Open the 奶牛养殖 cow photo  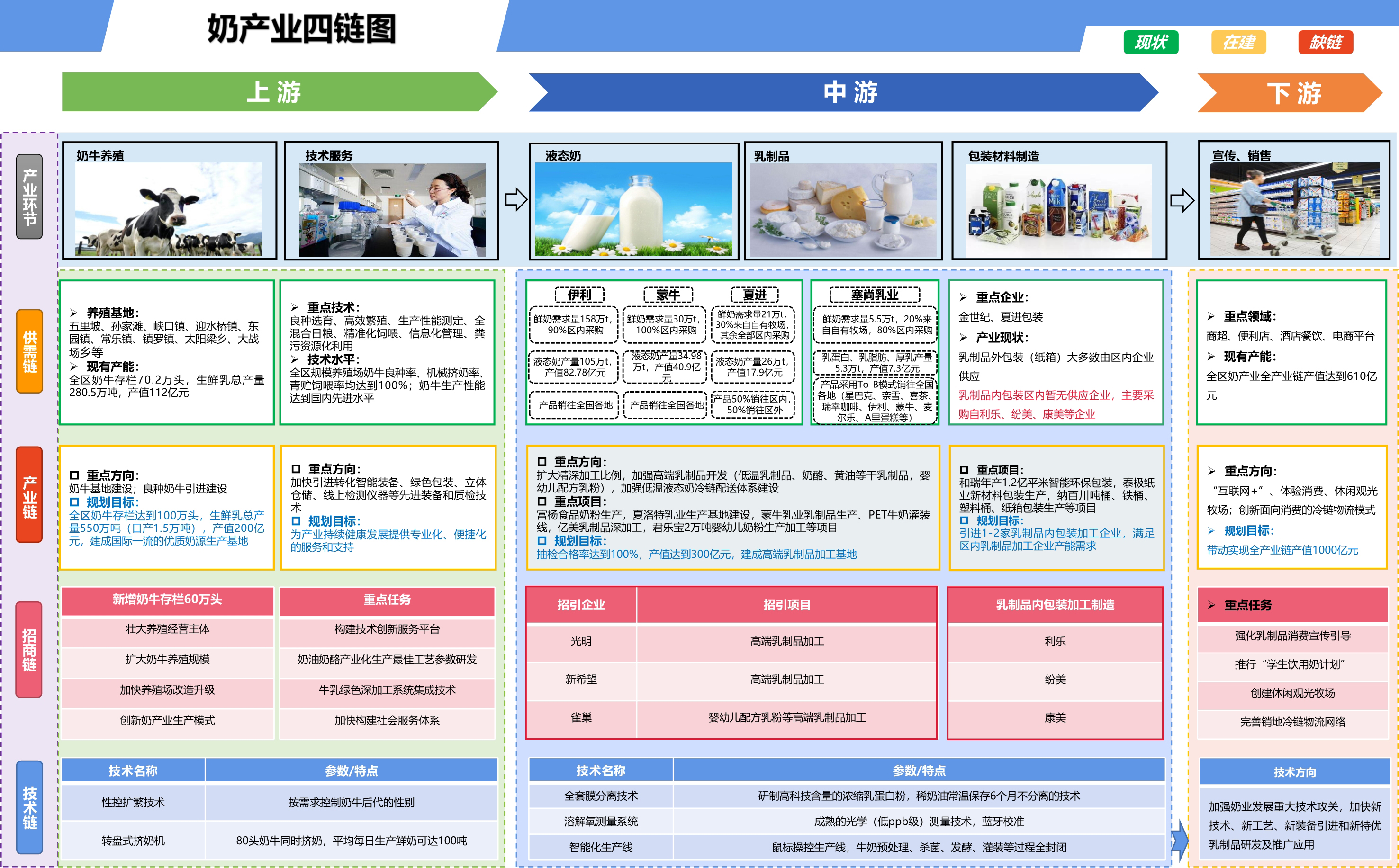point(168,209)
